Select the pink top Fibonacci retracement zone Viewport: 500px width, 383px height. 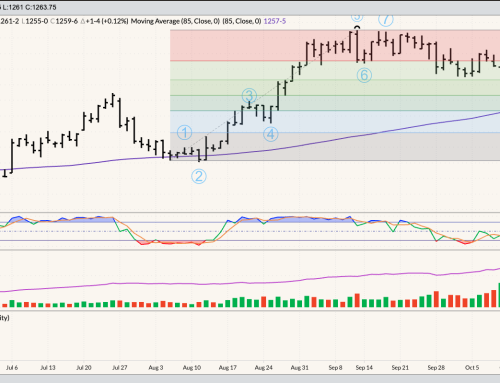tap(335, 45)
